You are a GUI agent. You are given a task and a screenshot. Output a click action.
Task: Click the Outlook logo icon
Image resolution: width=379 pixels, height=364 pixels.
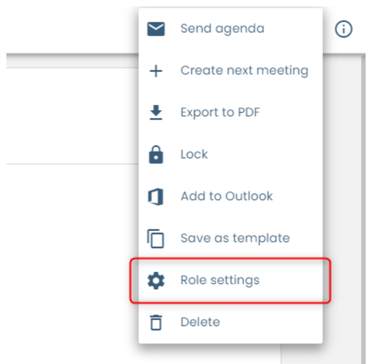coord(156,197)
